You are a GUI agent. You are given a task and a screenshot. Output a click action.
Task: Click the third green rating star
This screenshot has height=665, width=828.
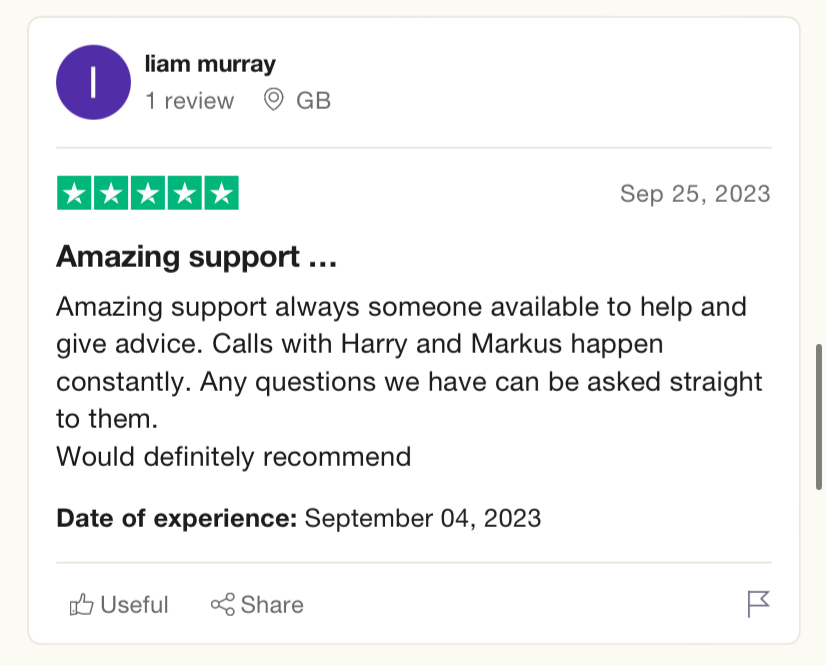point(148,193)
